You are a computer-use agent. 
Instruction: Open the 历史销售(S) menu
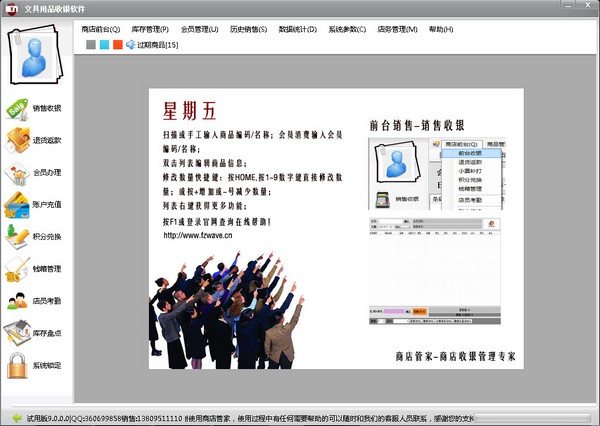(248, 29)
